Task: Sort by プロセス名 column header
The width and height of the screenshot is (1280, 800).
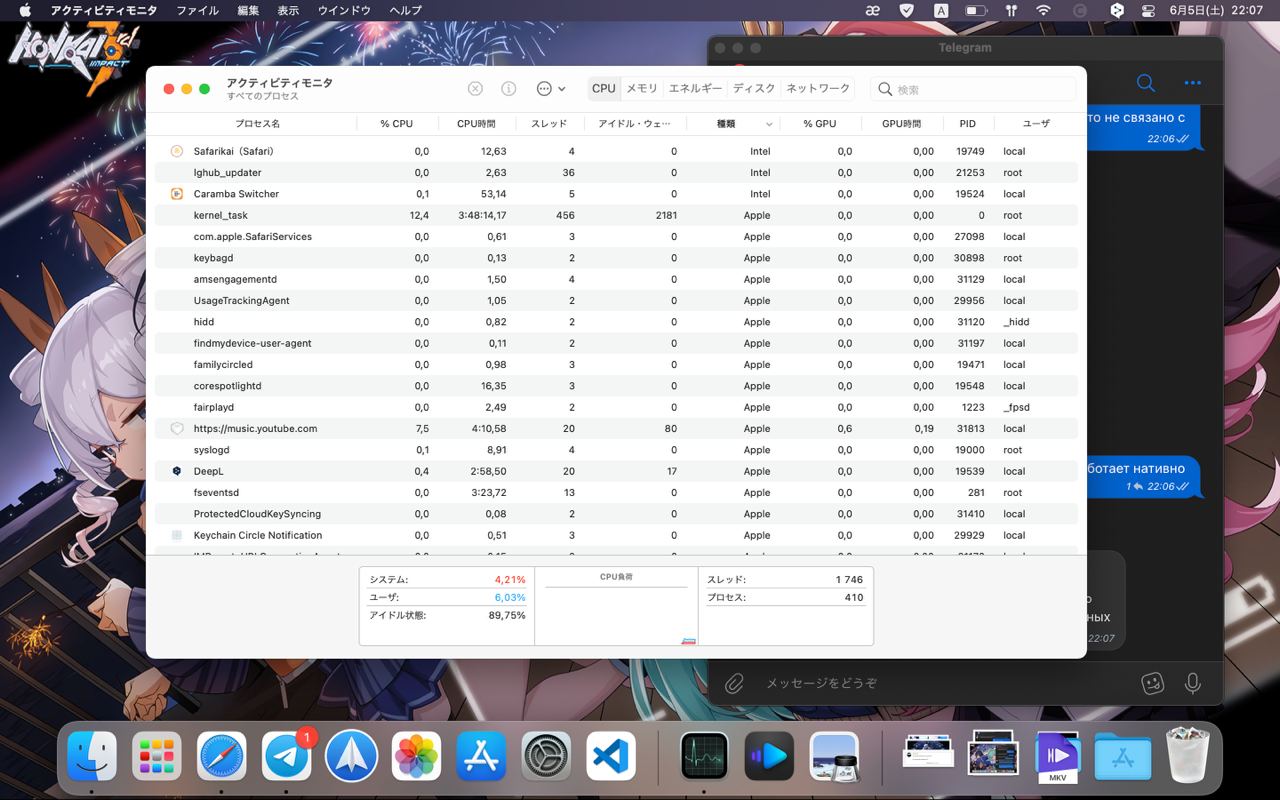Action: 257,124
